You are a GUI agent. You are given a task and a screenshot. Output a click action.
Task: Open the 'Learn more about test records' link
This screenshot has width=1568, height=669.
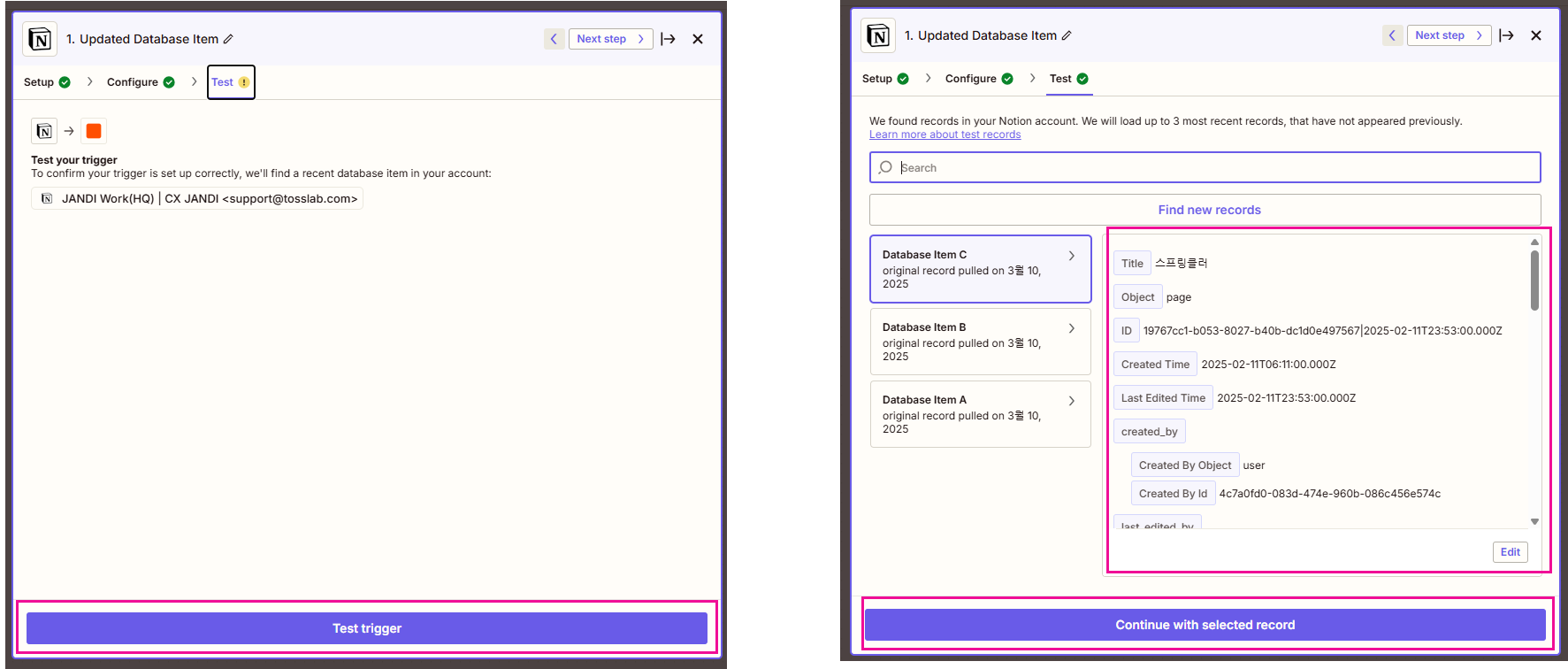pyautogui.click(x=945, y=135)
